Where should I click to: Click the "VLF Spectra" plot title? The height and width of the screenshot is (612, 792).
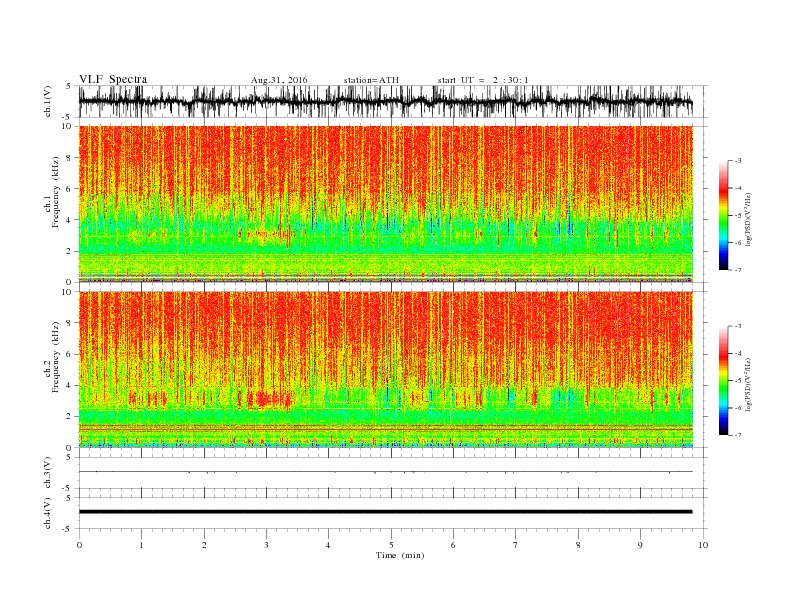[113, 79]
